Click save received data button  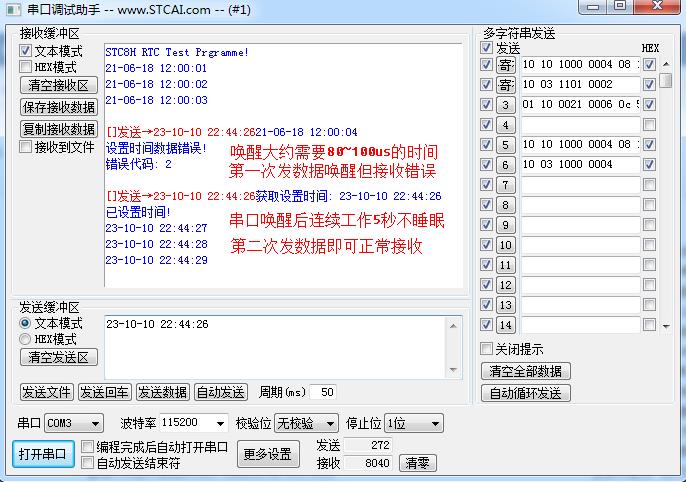point(59,107)
